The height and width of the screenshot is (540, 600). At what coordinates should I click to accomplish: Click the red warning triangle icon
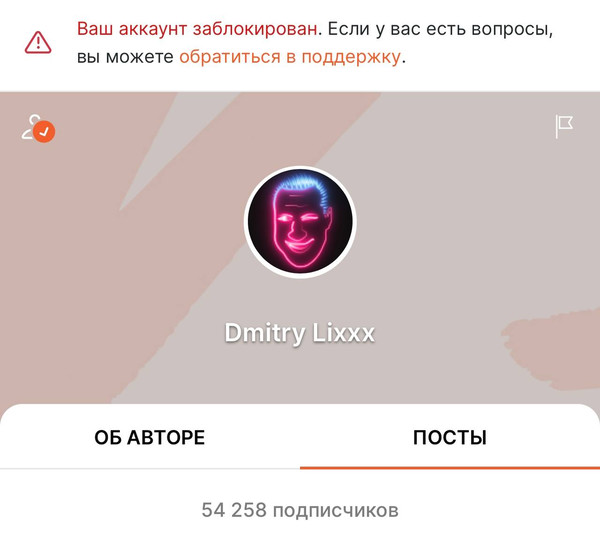pyautogui.click(x=38, y=42)
